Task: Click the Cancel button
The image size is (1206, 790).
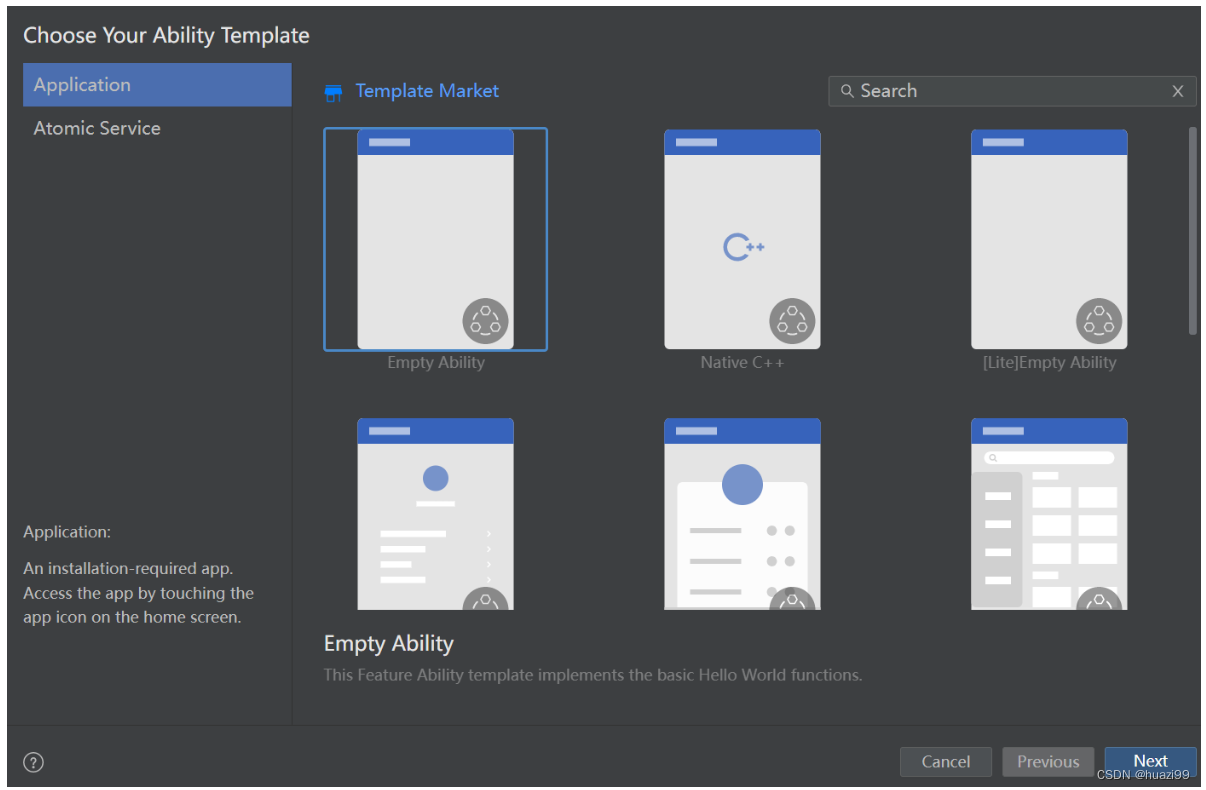Action: (946, 762)
